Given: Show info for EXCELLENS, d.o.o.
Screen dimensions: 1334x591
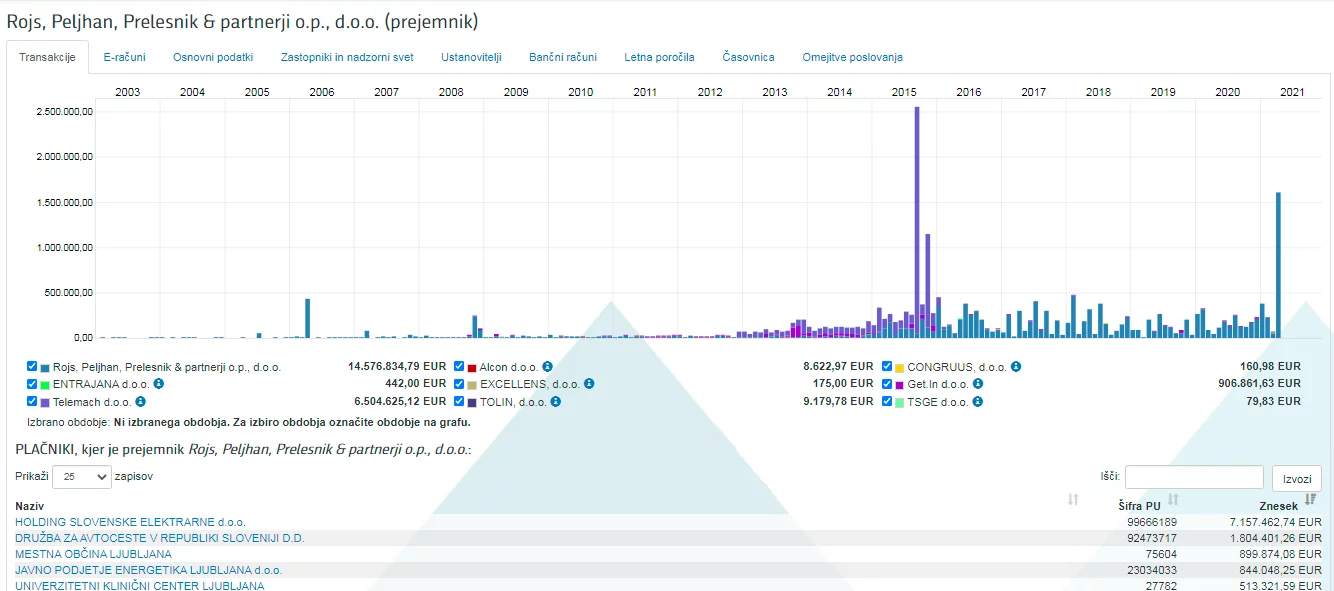Looking at the screenshot, I should [x=589, y=384].
